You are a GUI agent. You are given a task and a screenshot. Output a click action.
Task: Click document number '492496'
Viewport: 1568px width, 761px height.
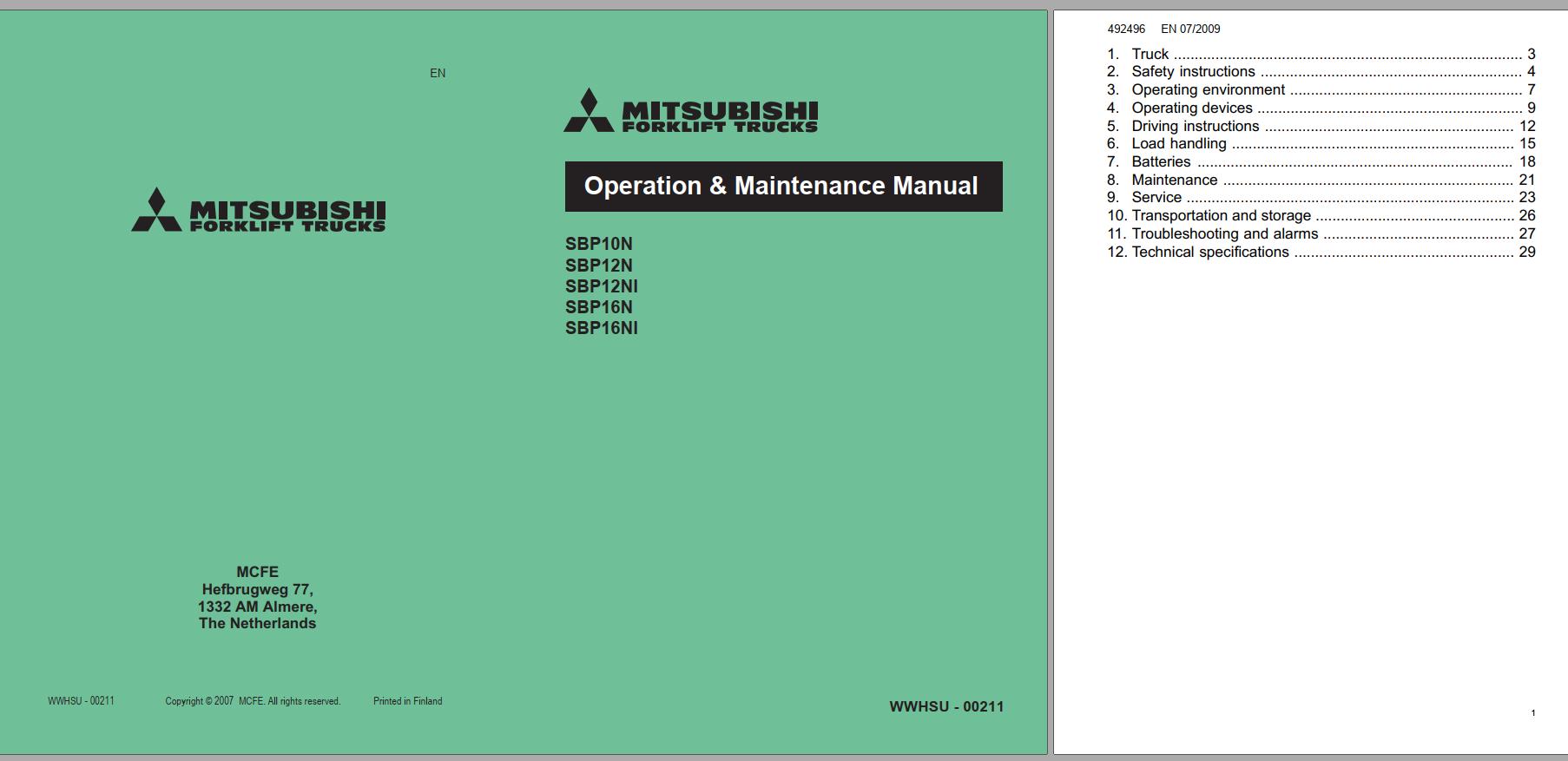[x=1126, y=29]
